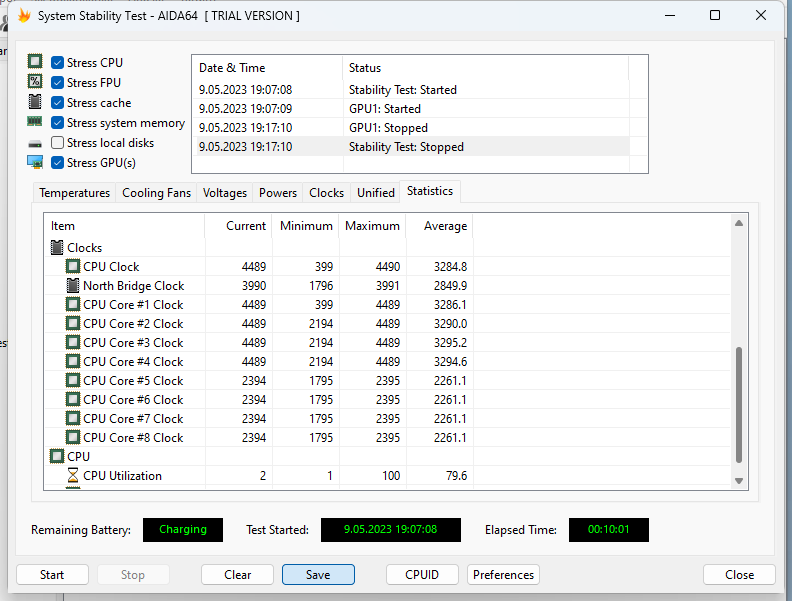Click the CPU Core #8 Clock icon

[x=73, y=437]
